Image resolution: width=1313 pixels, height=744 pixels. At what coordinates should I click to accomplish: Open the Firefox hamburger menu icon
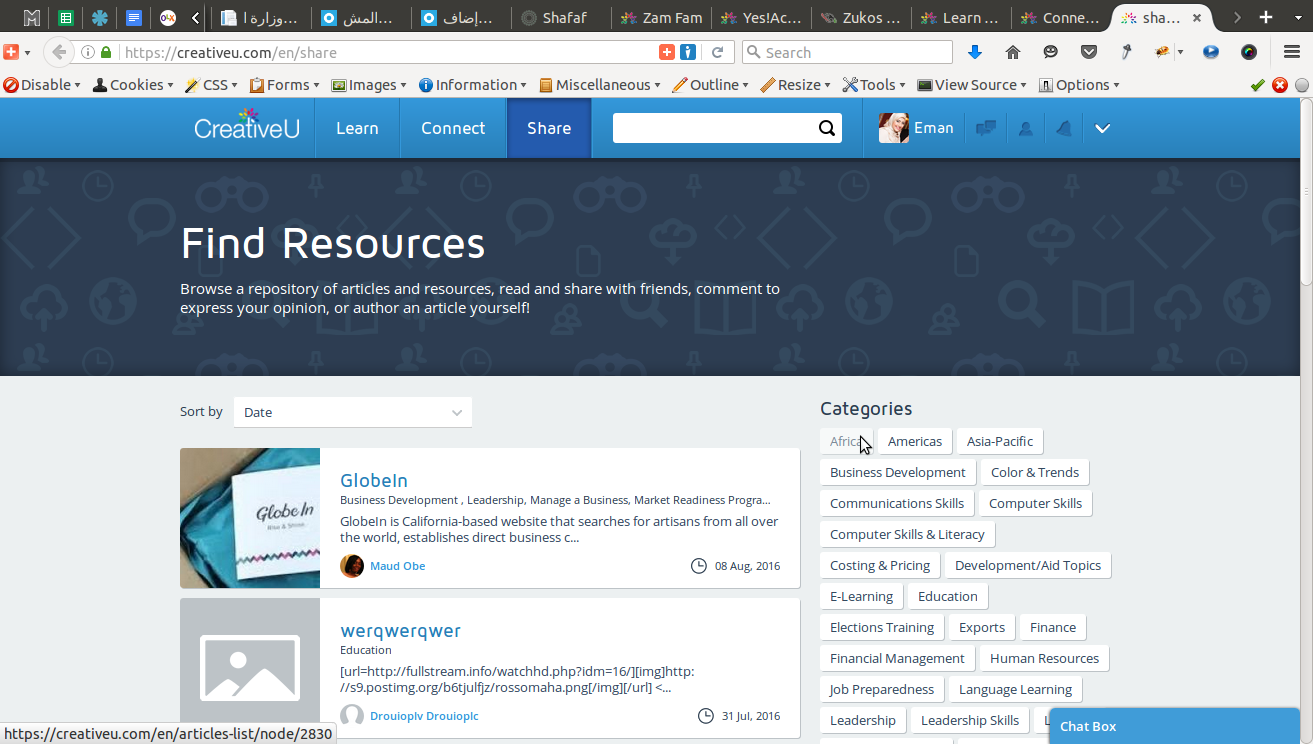click(x=1292, y=52)
